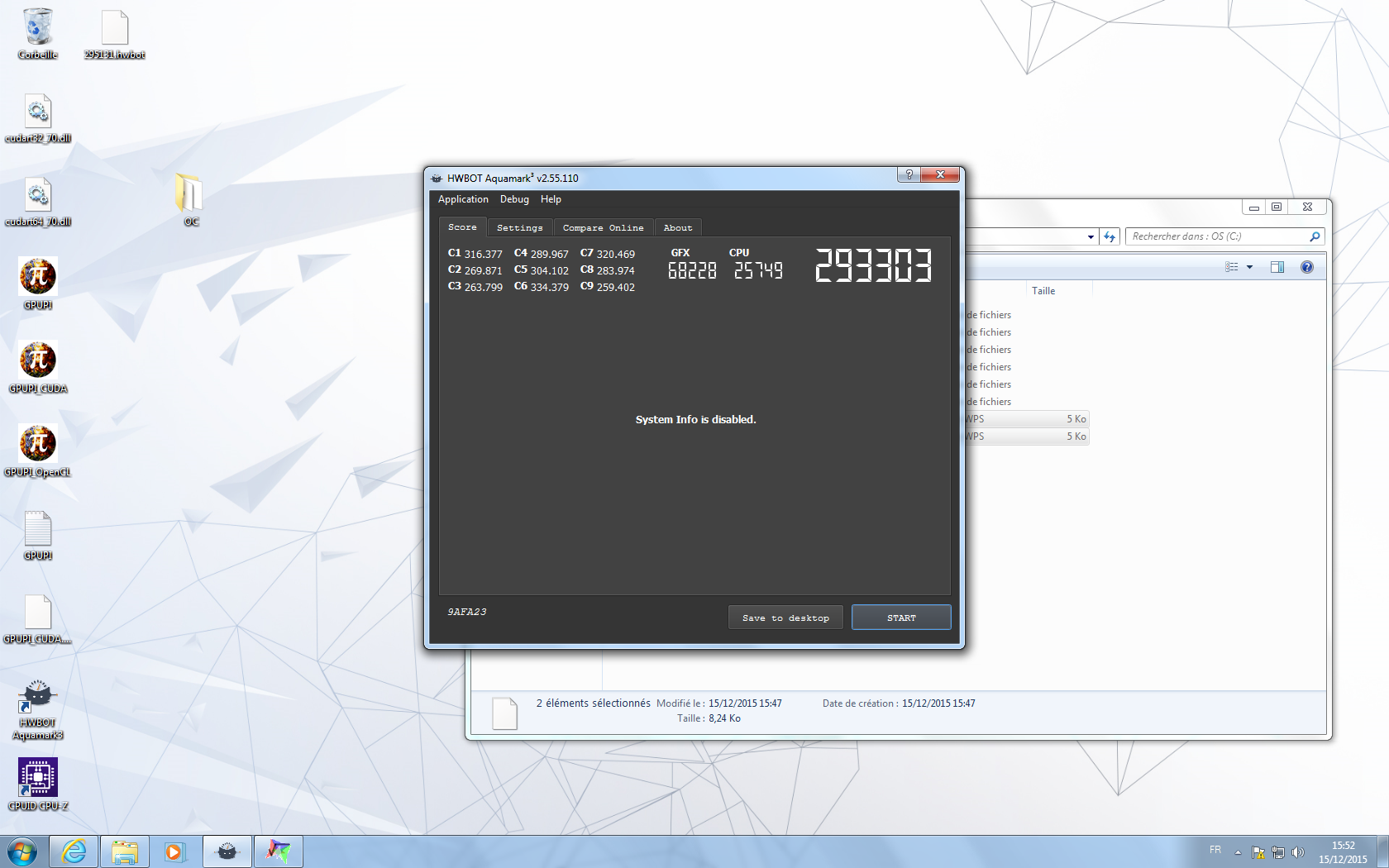Image resolution: width=1389 pixels, height=868 pixels.
Task: Switch to the Settings tab
Action: (x=519, y=227)
